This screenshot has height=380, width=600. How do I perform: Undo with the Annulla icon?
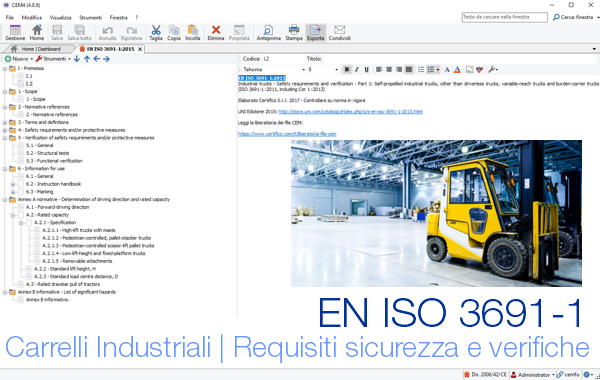(x=108, y=33)
